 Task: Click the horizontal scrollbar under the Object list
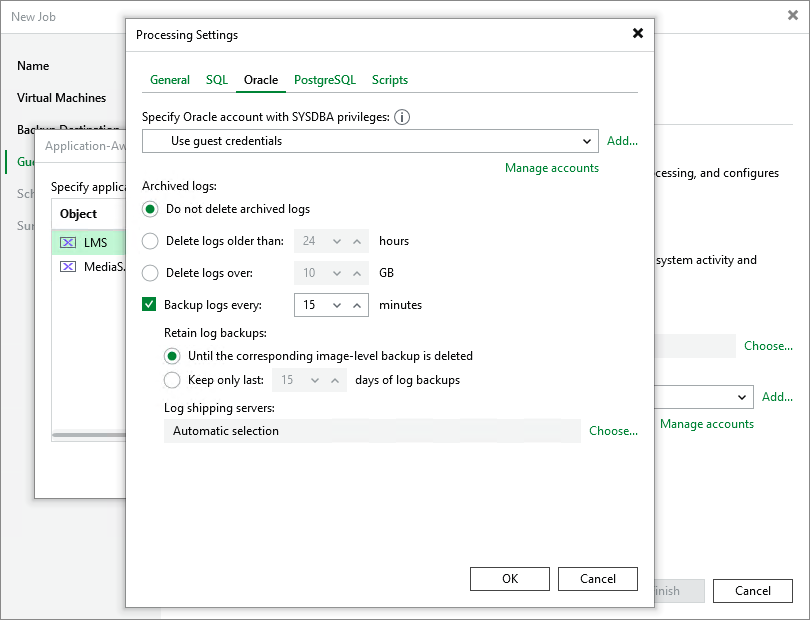(90, 435)
